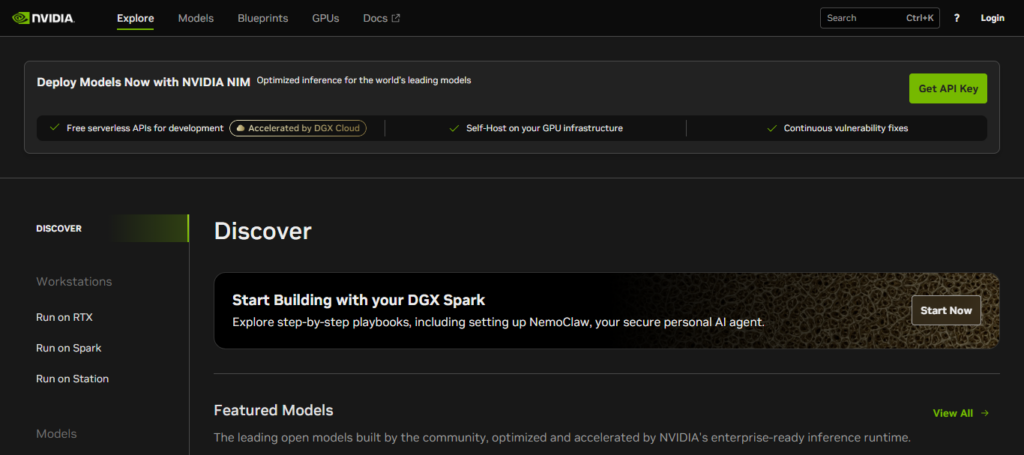This screenshot has height=455, width=1024.
Task: Click 'Deploy Models Now with NVIDIA NIM' heading
Action: [x=144, y=82]
